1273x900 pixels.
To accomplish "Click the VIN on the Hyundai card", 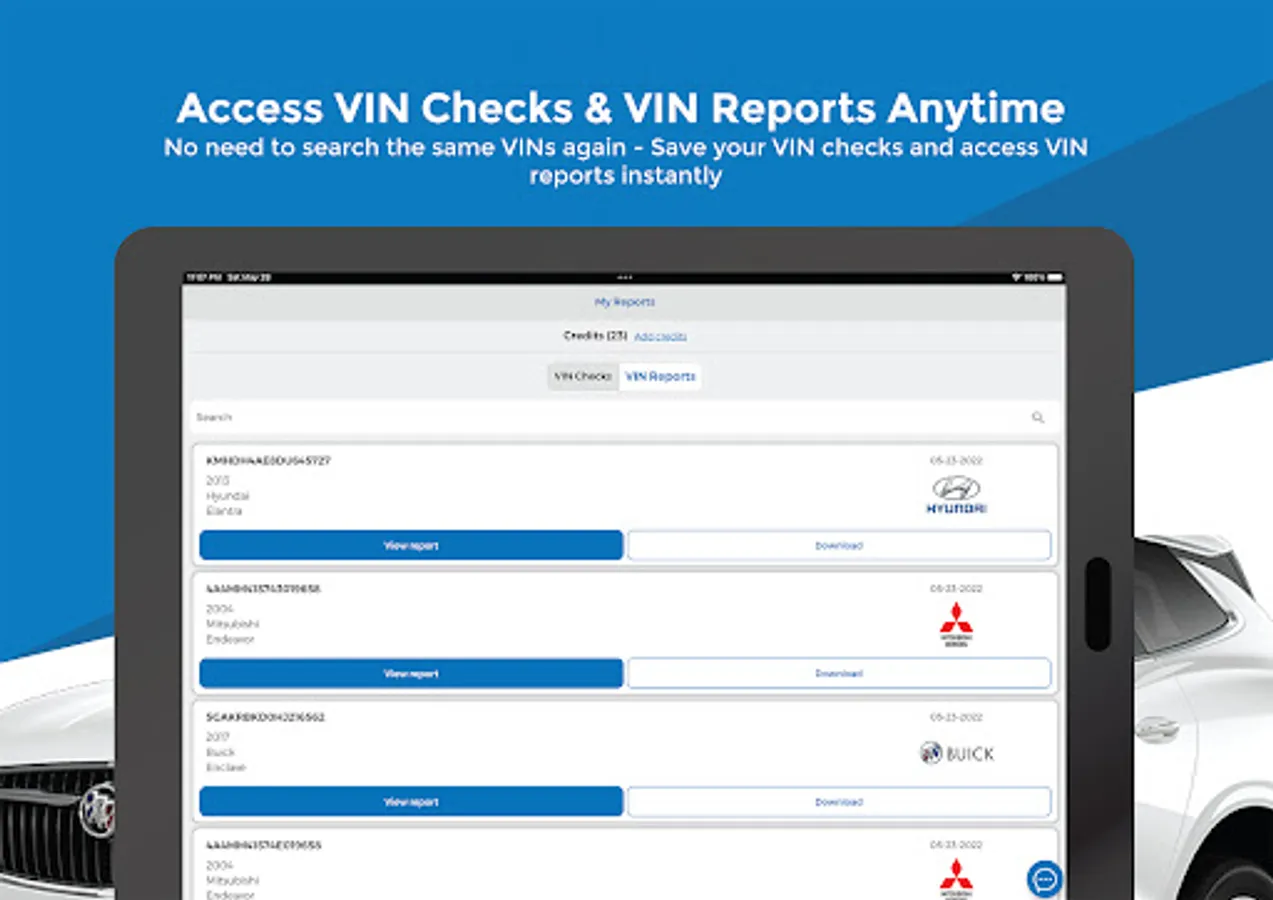I will pos(268,461).
